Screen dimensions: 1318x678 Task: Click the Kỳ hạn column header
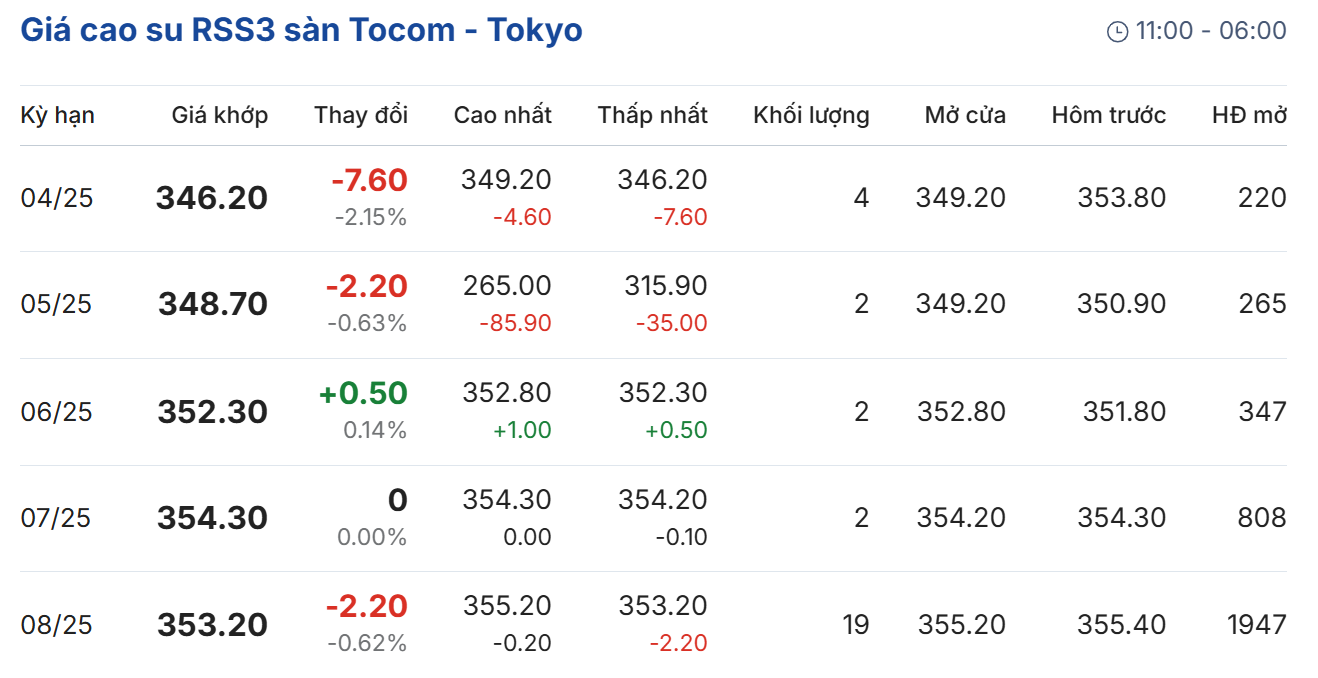pos(57,115)
